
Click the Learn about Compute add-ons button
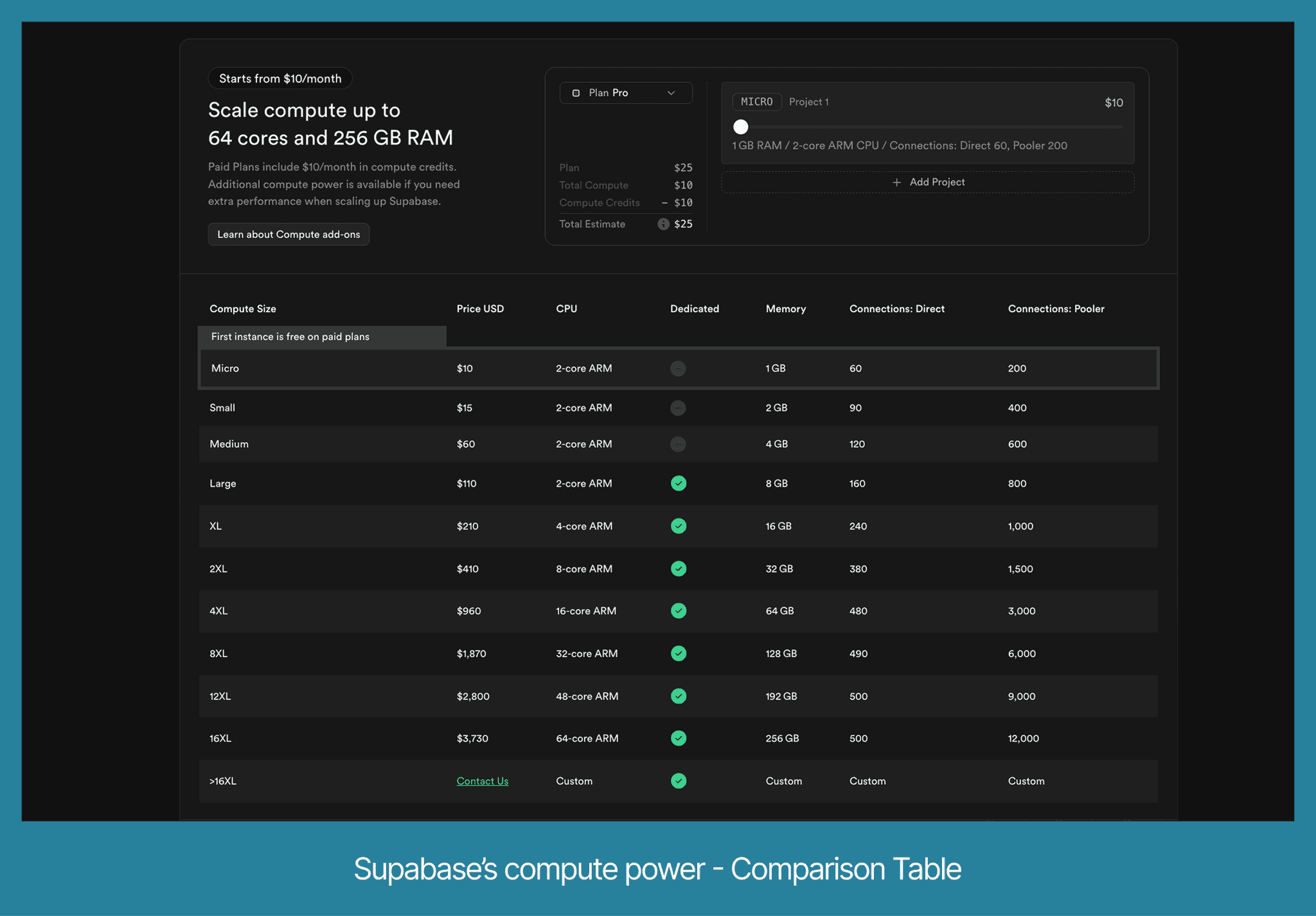point(288,234)
